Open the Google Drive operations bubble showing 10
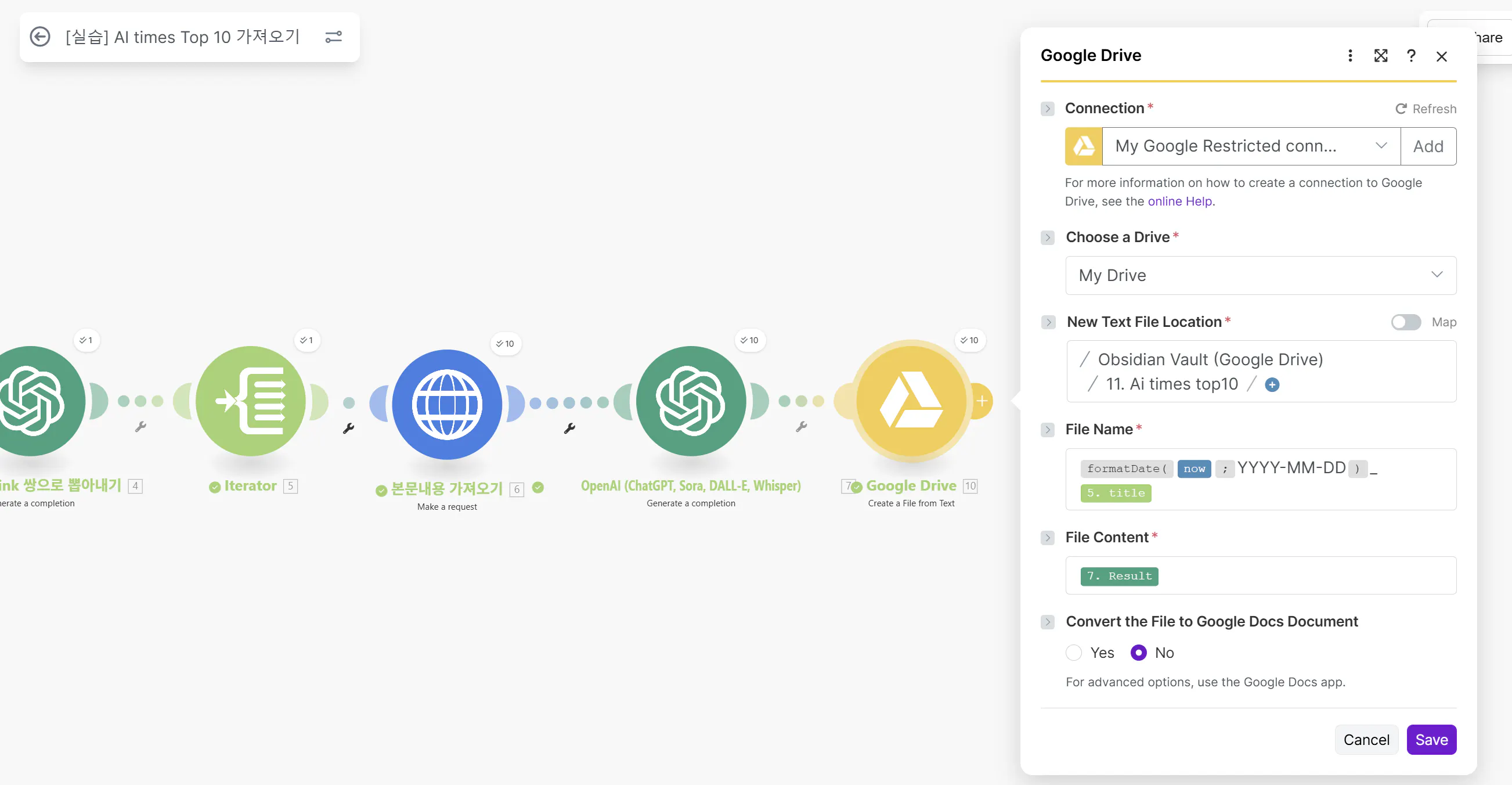 pyautogui.click(x=970, y=340)
